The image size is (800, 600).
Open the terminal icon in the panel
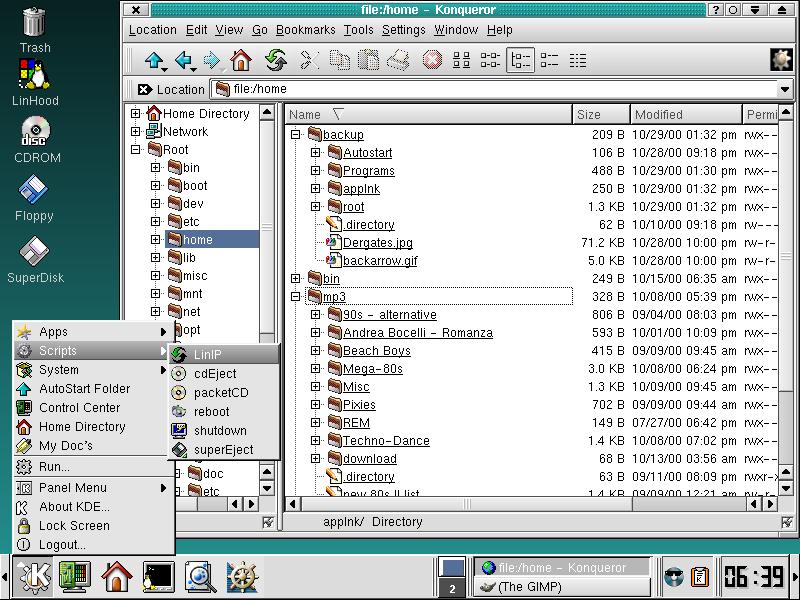[158, 576]
